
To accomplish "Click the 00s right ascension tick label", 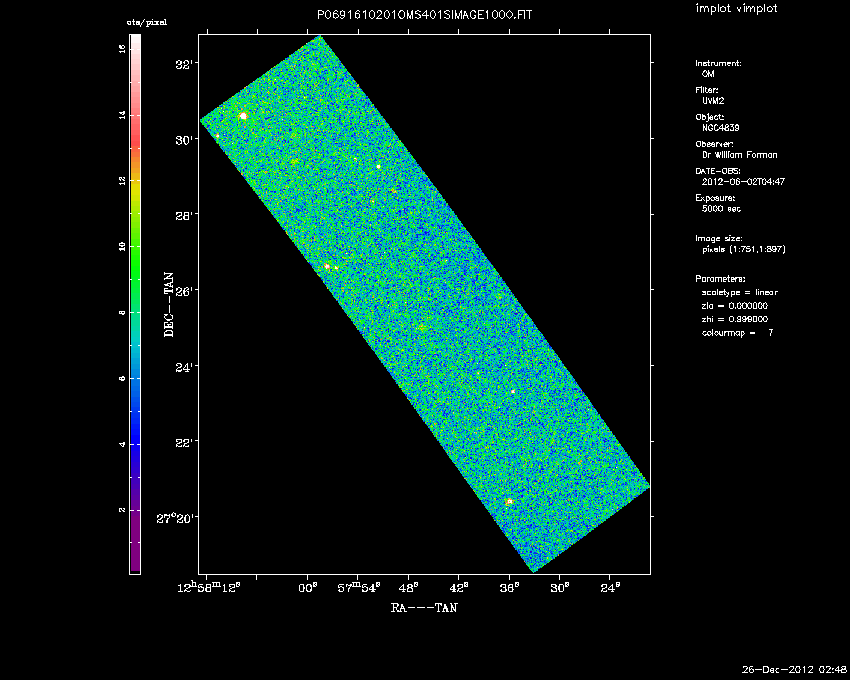I will tap(307, 588).
